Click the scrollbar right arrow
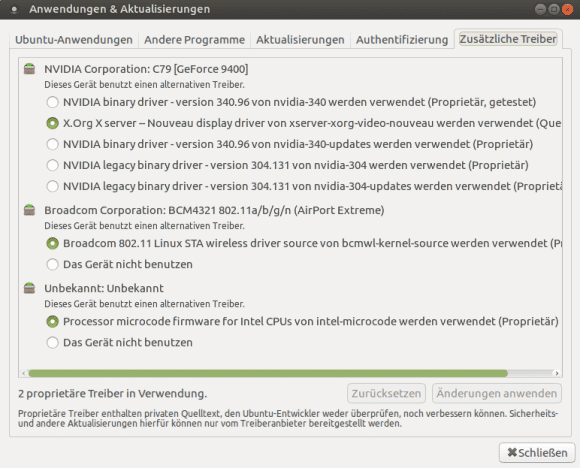 [x=557, y=373]
